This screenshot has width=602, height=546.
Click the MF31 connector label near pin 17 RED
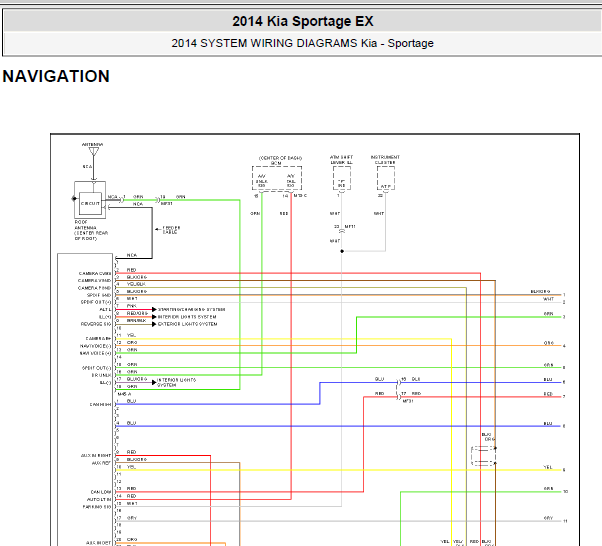[x=408, y=401]
